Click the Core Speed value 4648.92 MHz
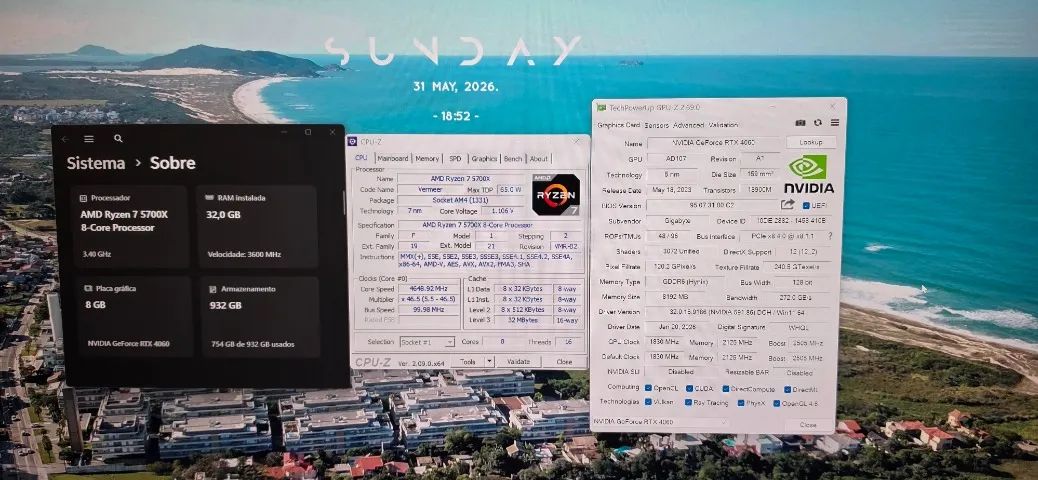 (x=430, y=289)
